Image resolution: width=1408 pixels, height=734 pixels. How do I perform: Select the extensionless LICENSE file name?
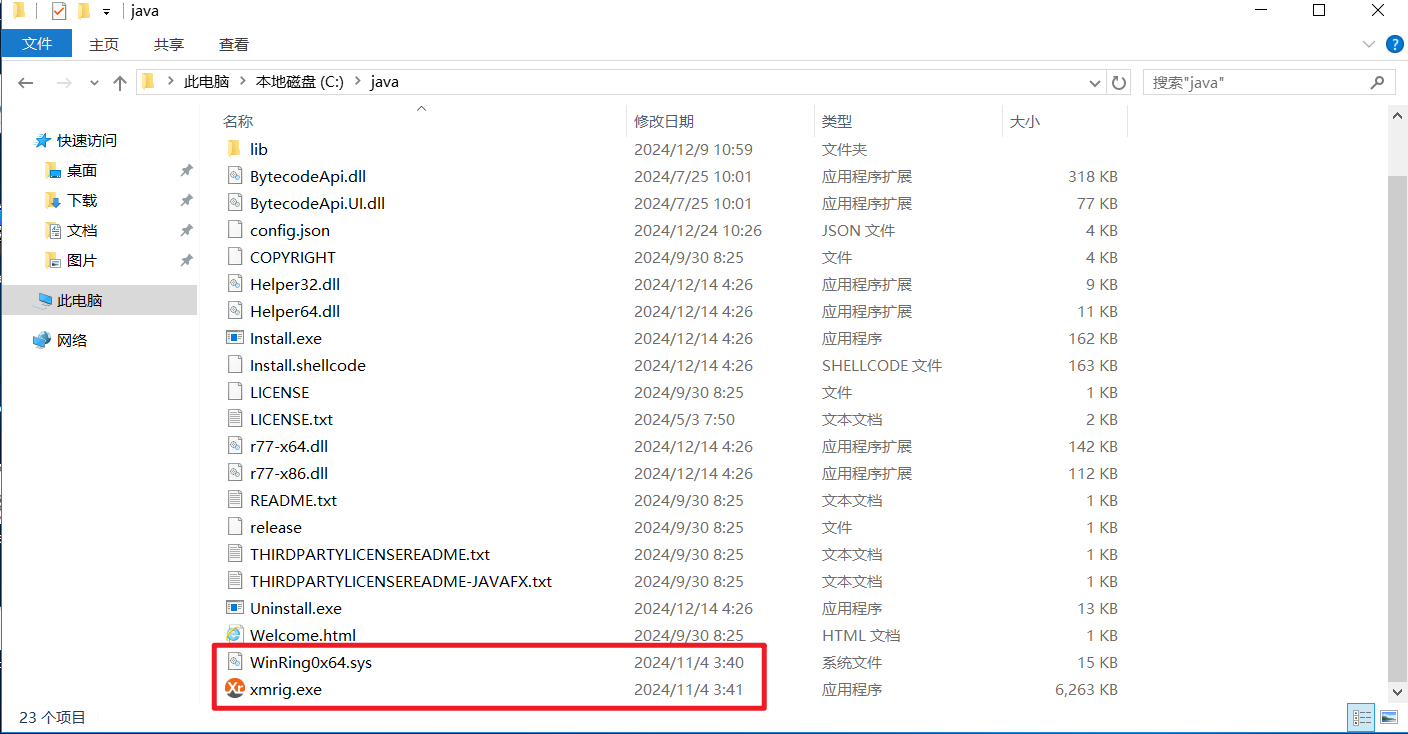point(280,392)
